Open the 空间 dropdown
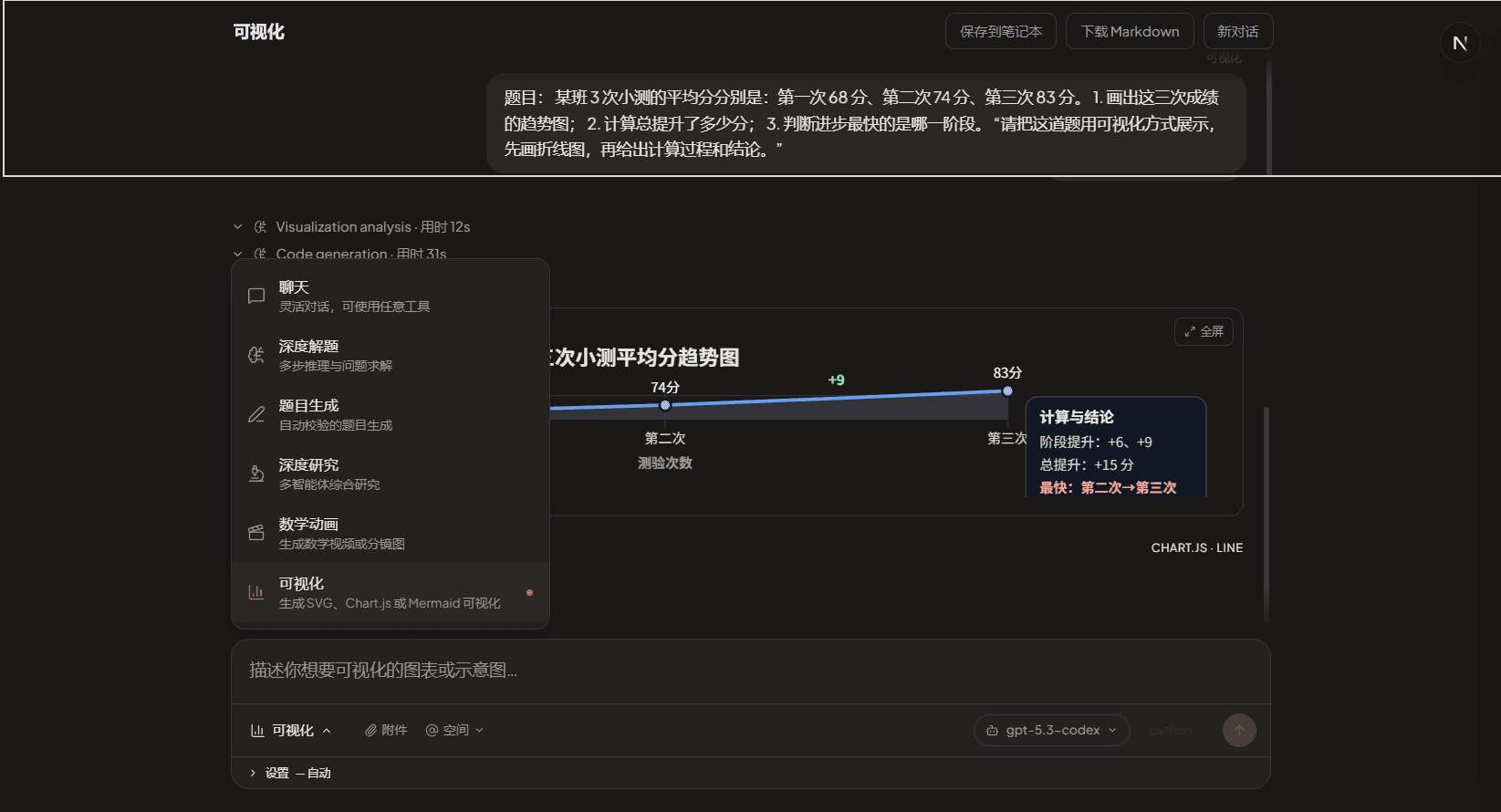This screenshot has width=1501, height=812. [454, 730]
